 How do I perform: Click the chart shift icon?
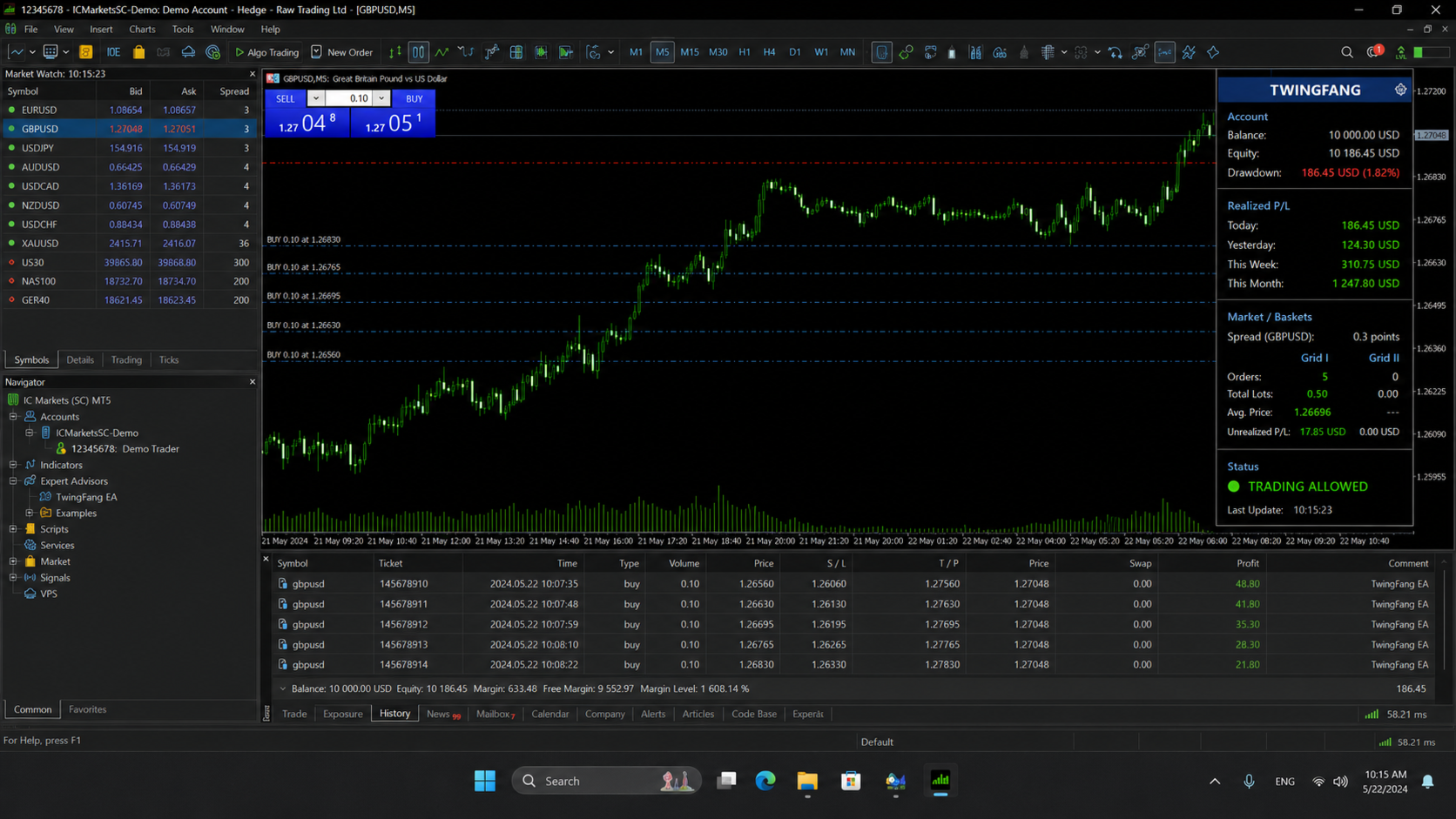point(566,52)
